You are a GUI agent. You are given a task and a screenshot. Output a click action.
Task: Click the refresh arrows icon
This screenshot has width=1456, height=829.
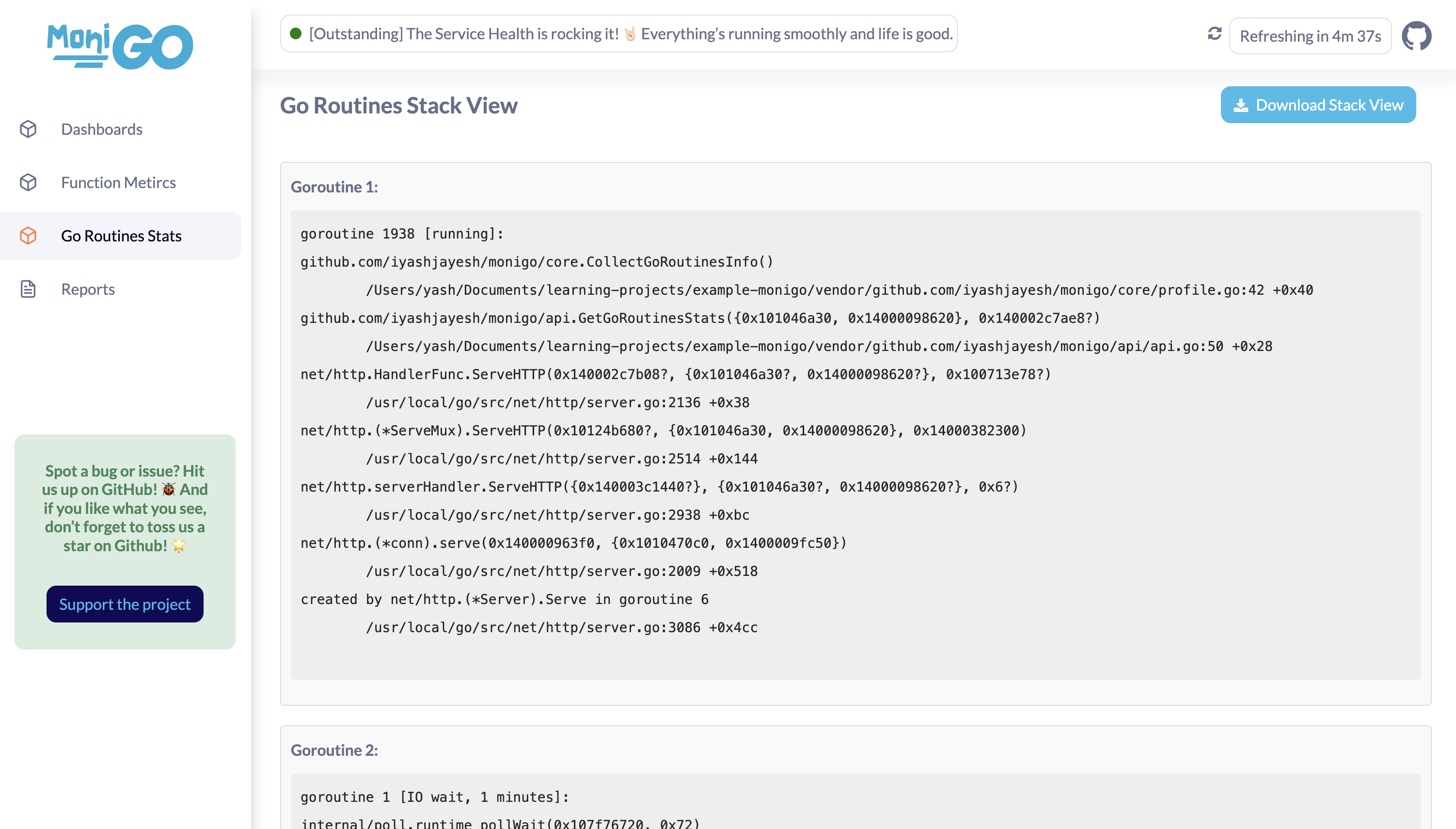[x=1214, y=34]
